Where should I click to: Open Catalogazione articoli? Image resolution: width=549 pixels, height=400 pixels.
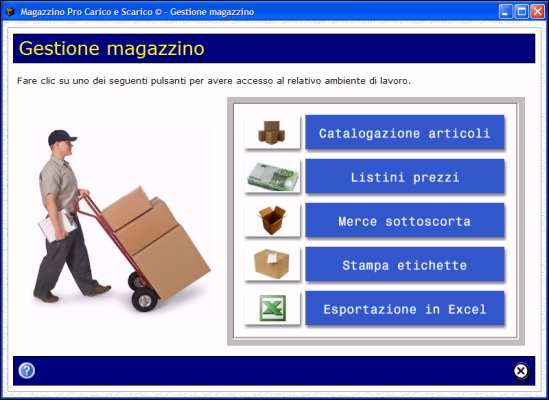click(x=405, y=132)
